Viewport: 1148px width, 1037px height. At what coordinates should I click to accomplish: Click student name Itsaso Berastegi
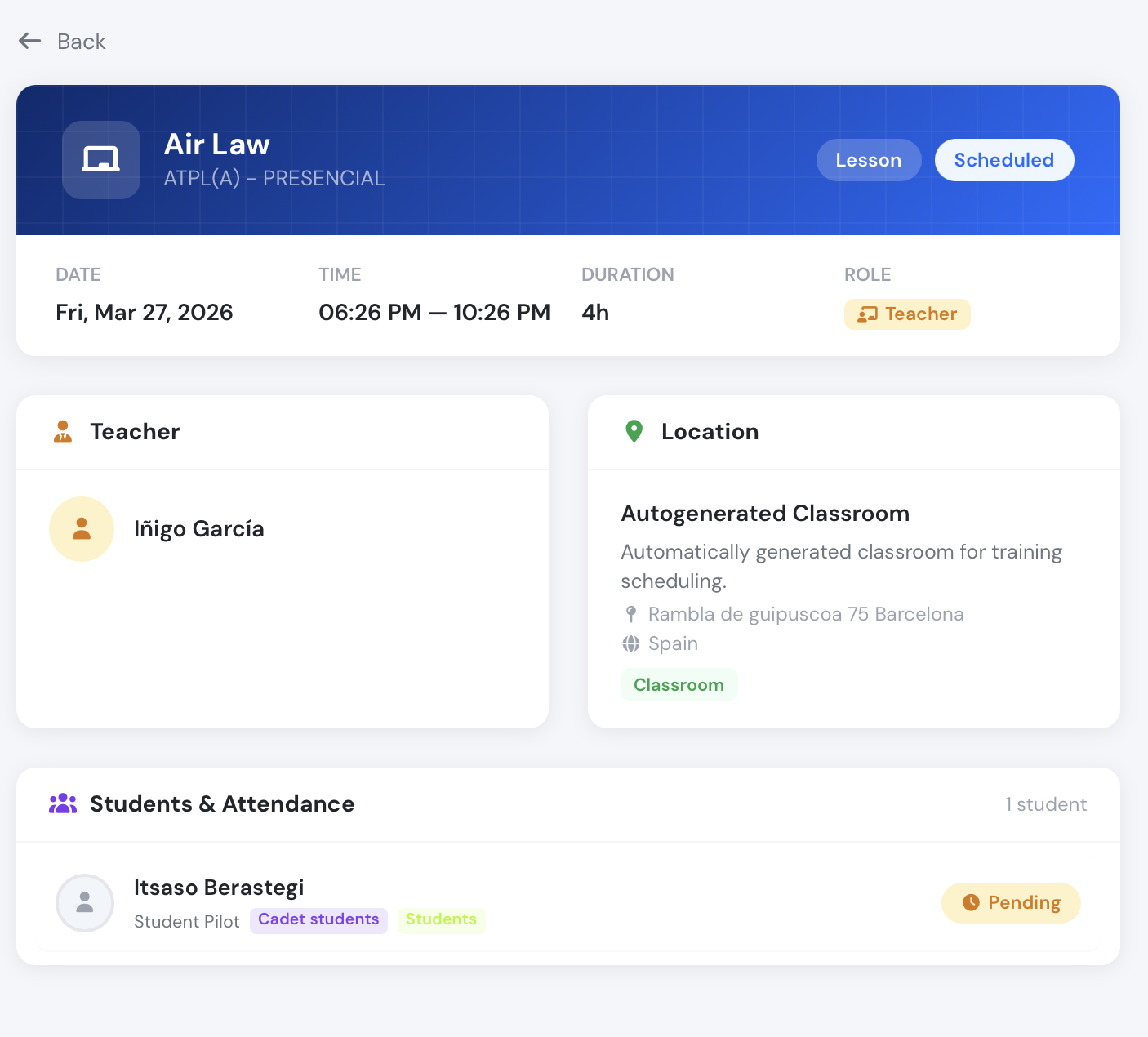219,888
